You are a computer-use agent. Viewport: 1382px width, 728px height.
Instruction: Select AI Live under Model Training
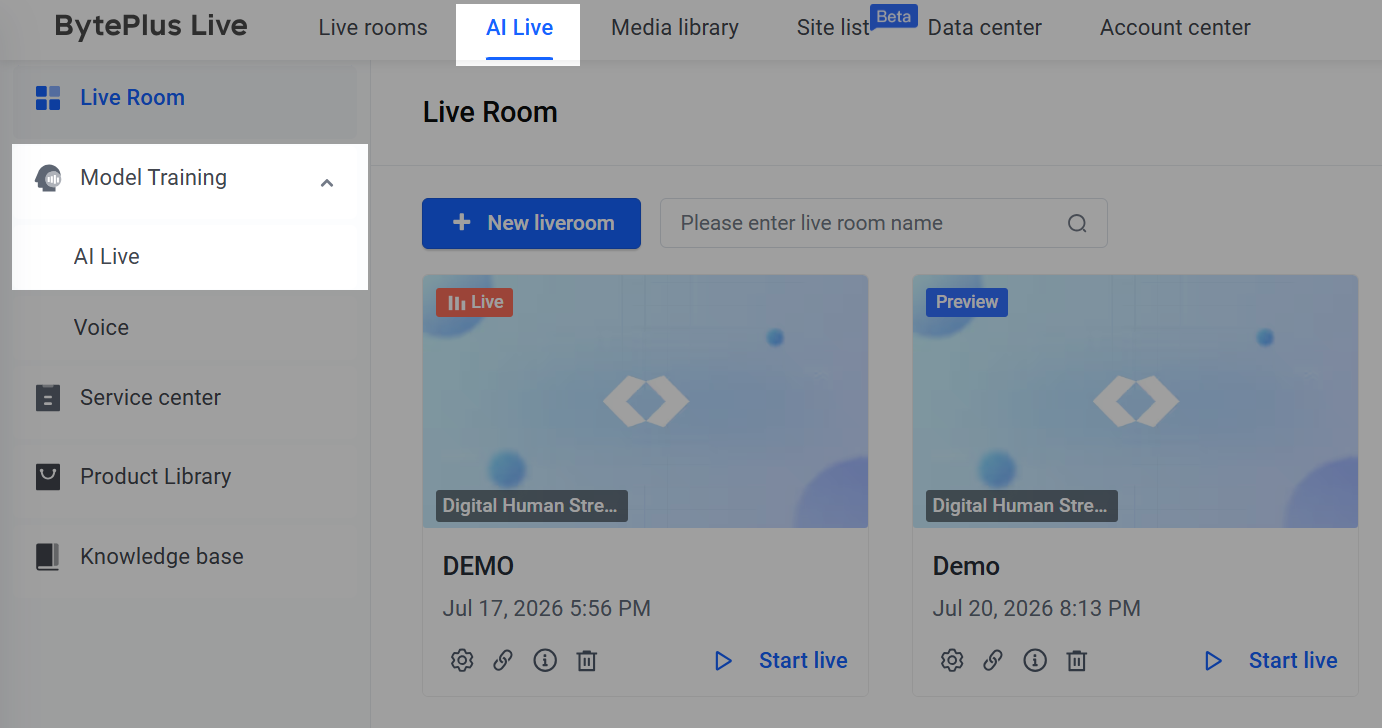click(107, 256)
